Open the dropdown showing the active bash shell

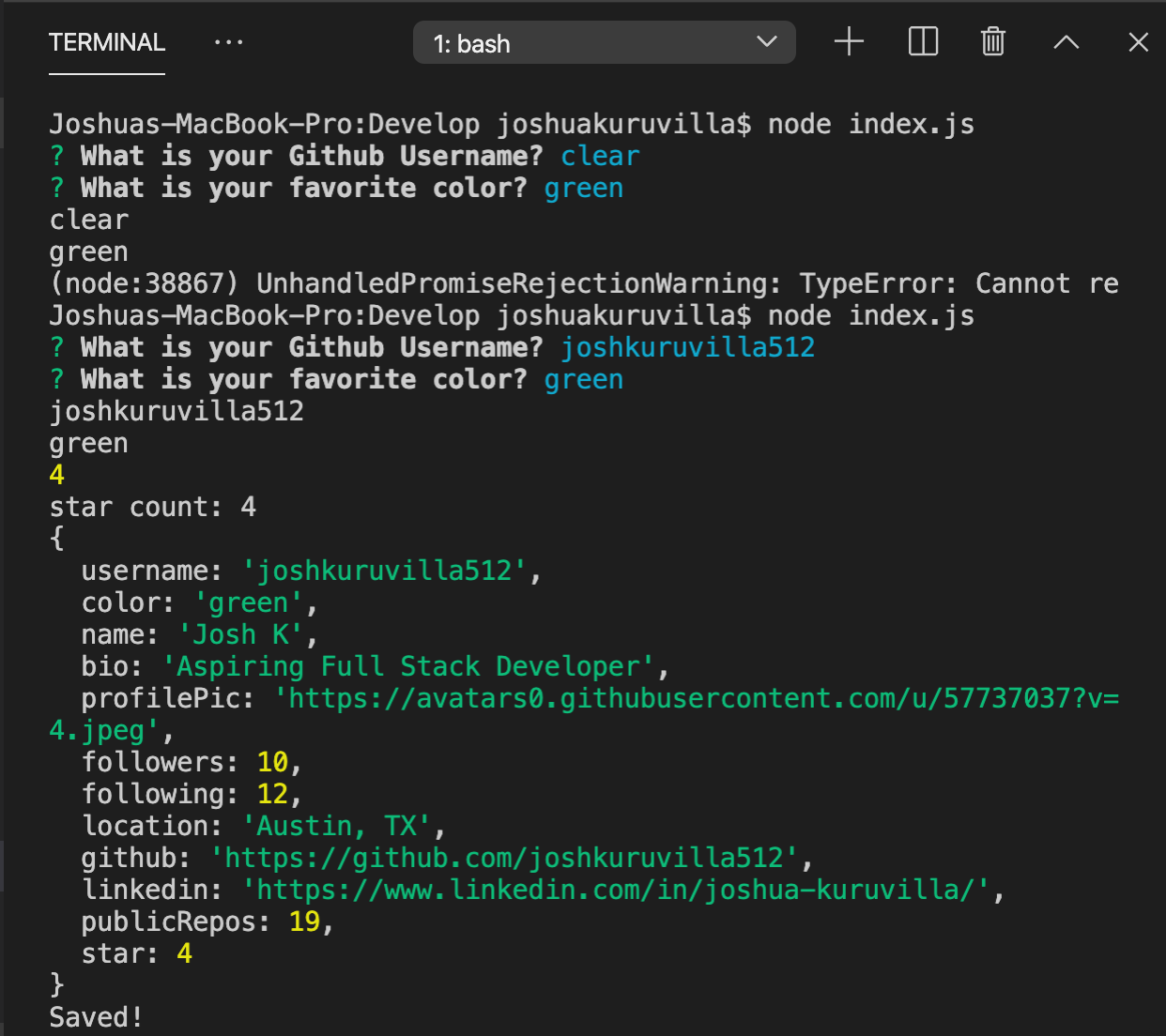[604, 42]
